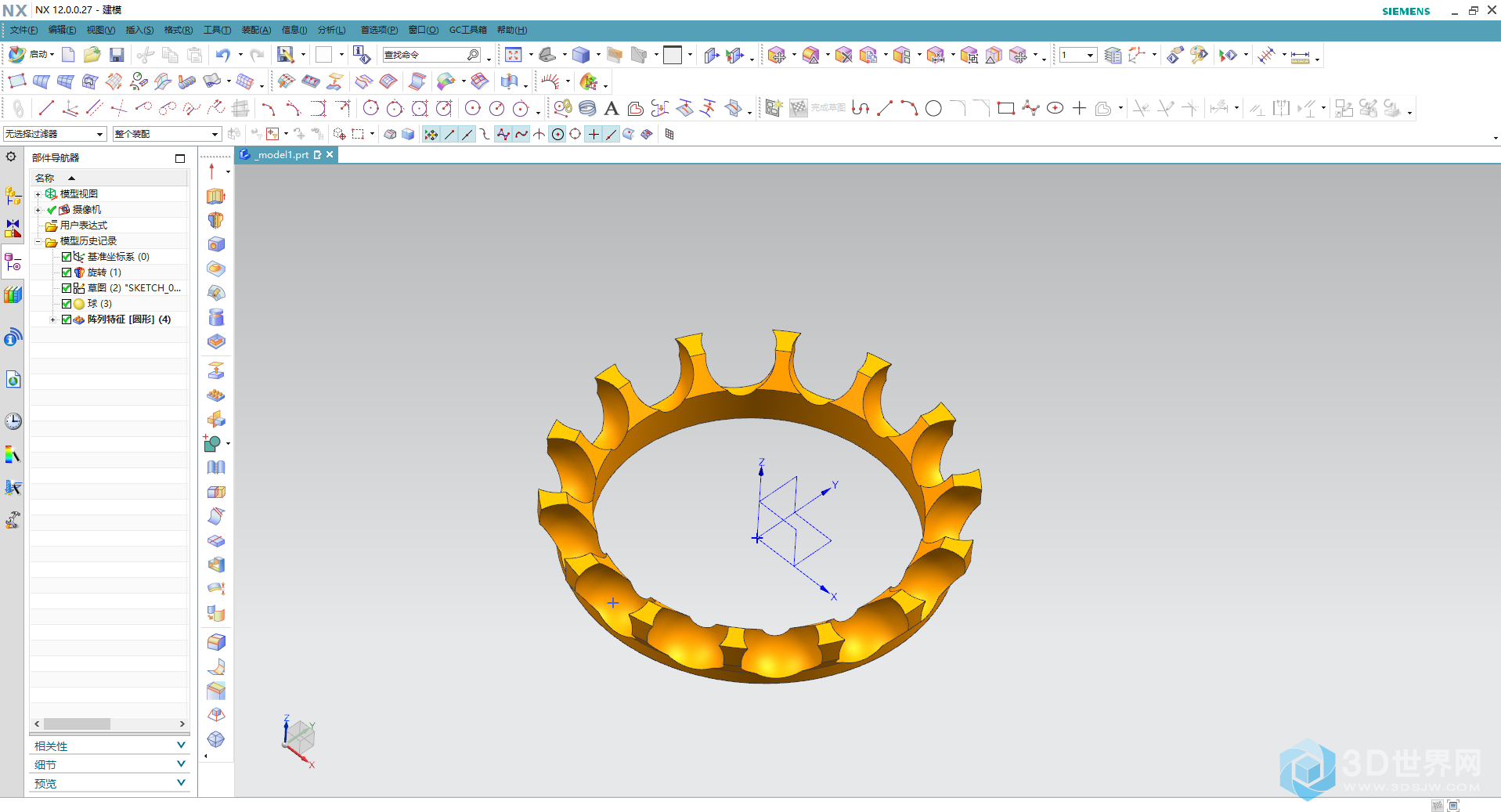This screenshot has width=1501, height=812.
Task: Switch to the _model1.prt tab
Action: point(283,155)
